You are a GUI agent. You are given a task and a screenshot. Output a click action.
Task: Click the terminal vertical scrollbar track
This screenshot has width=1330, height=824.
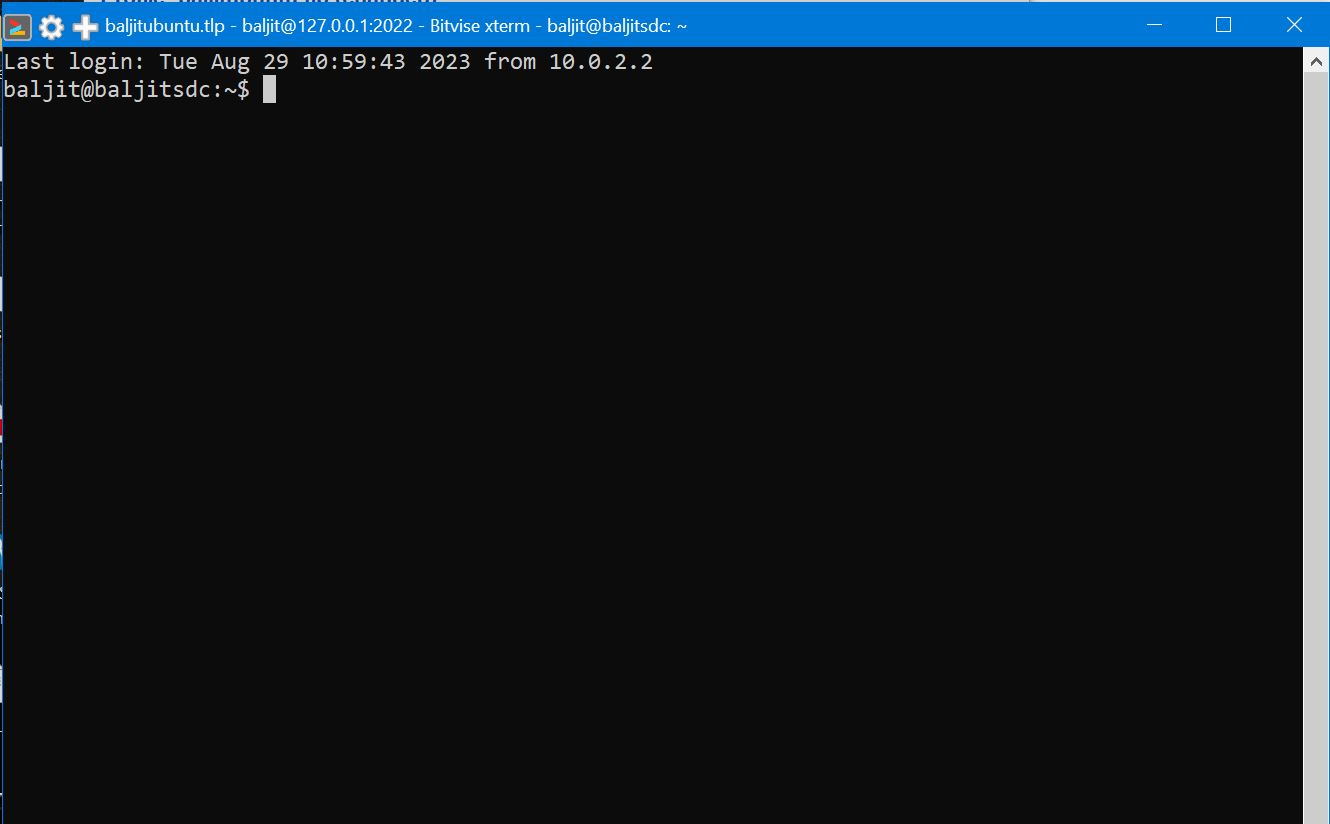[x=1317, y=448]
